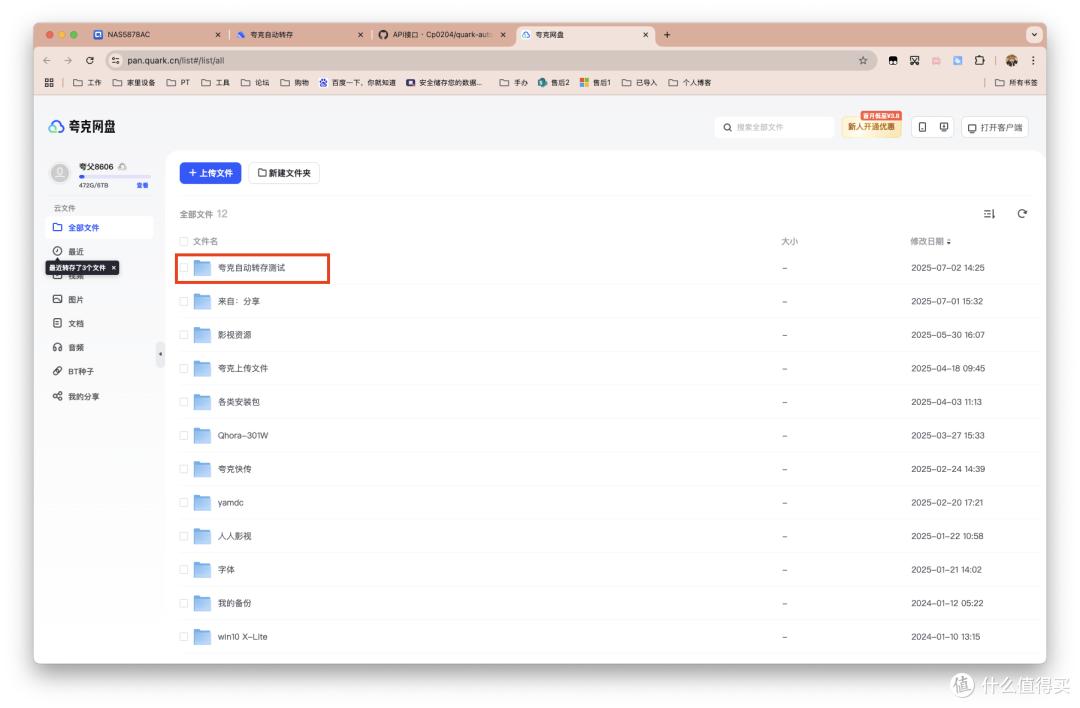Click the sort/list view icon
1080x708 pixels.
coord(989,214)
